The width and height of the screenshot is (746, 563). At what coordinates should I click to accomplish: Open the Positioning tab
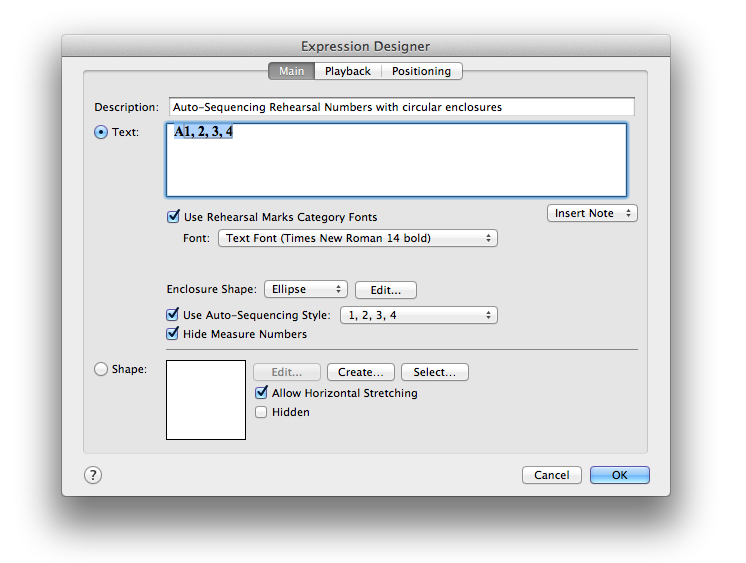pos(421,71)
